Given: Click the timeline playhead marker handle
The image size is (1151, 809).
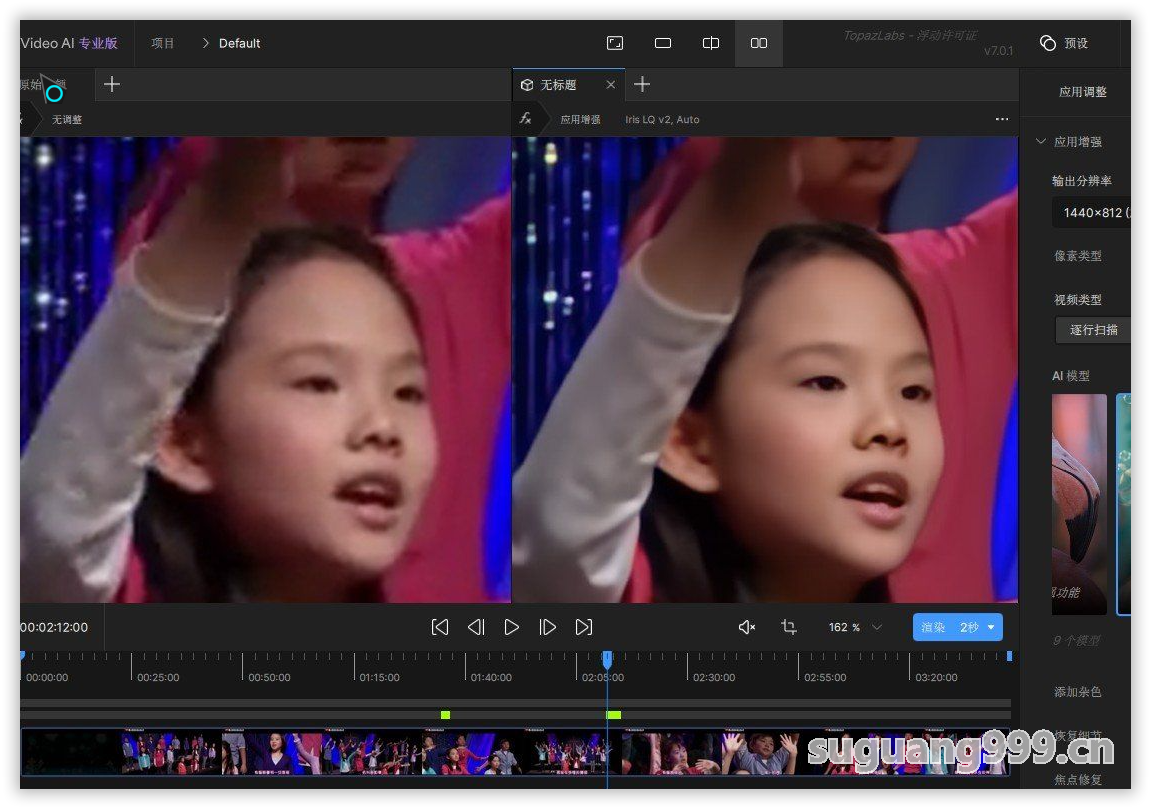Looking at the screenshot, I should coord(607,659).
